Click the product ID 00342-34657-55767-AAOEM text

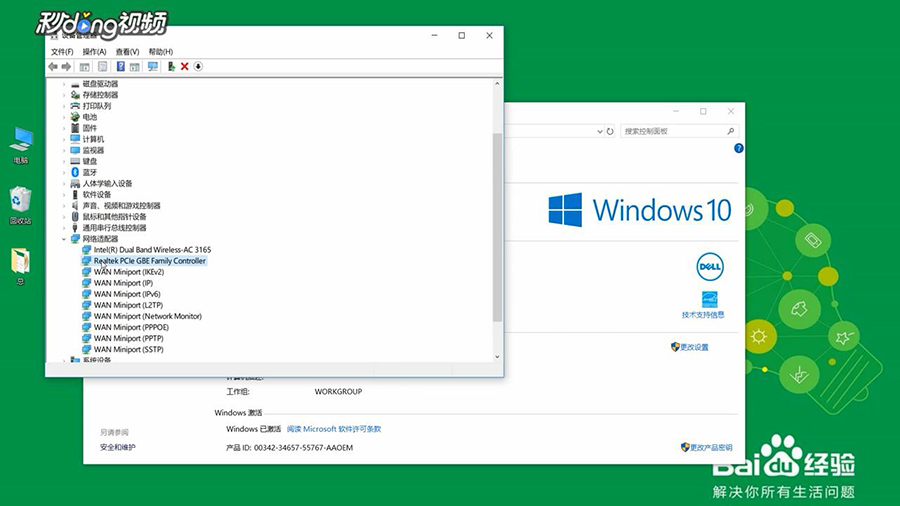pyautogui.click(x=303, y=447)
